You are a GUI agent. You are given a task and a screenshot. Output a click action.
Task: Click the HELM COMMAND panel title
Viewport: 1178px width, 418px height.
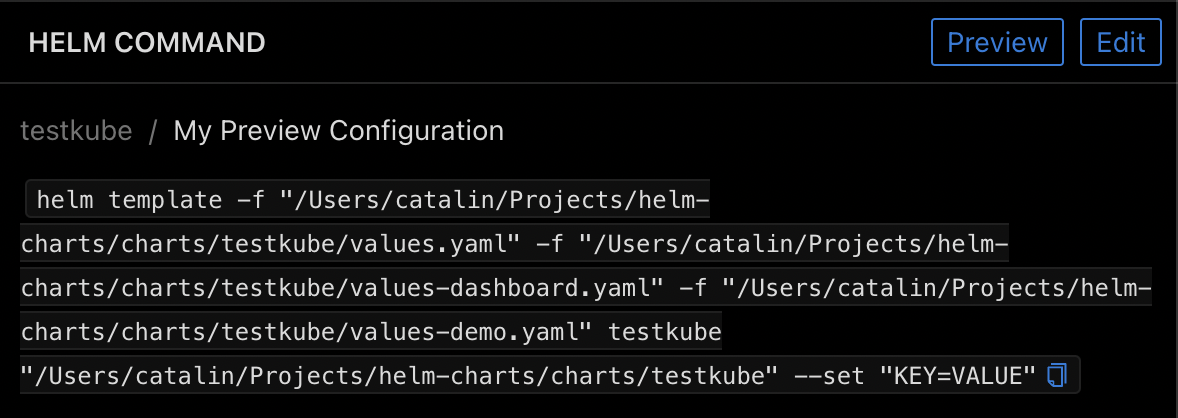[147, 43]
